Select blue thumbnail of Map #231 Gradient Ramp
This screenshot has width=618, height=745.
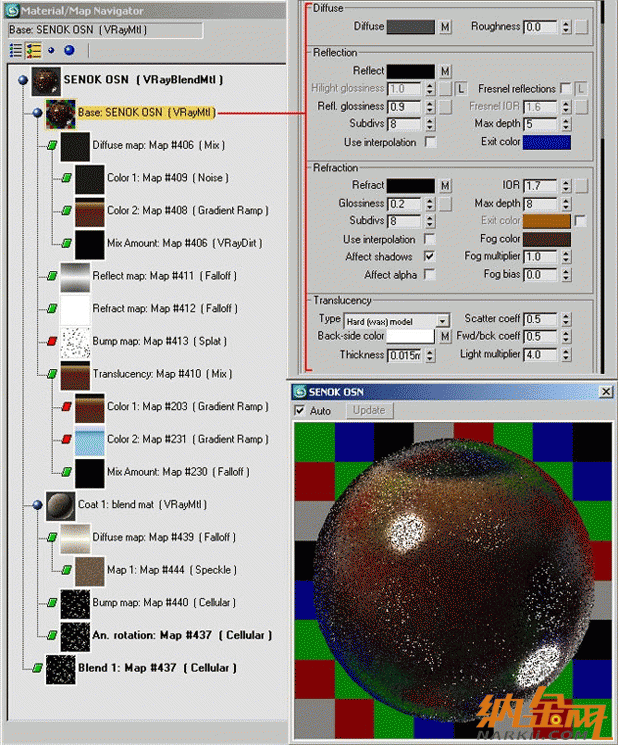click(x=90, y=440)
